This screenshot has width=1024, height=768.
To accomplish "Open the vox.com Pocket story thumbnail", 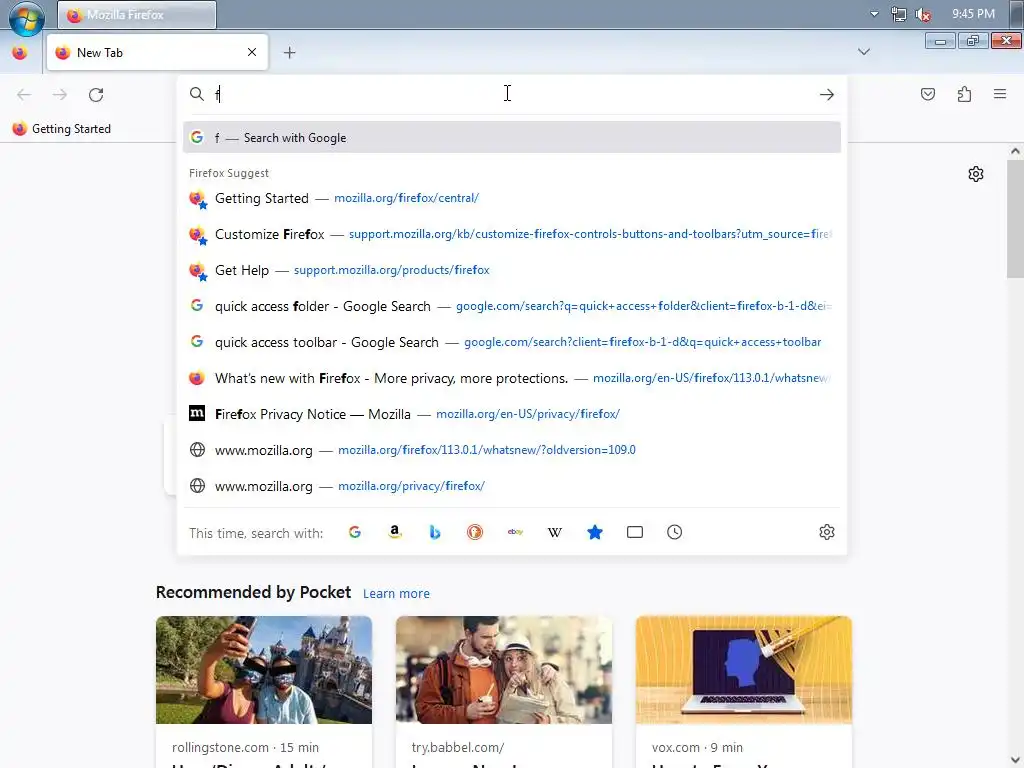I will [x=744, y=670].
